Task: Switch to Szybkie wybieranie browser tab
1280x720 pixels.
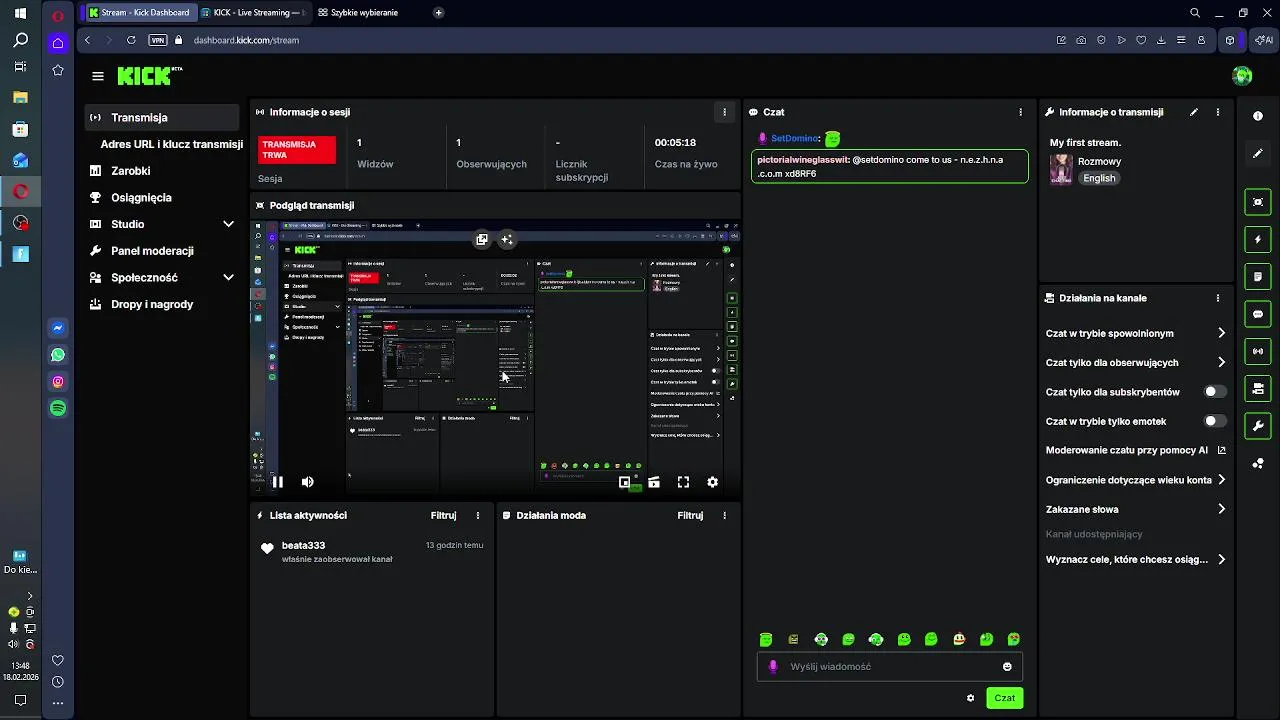Action: pyautogui.click(x=364, y=13)
